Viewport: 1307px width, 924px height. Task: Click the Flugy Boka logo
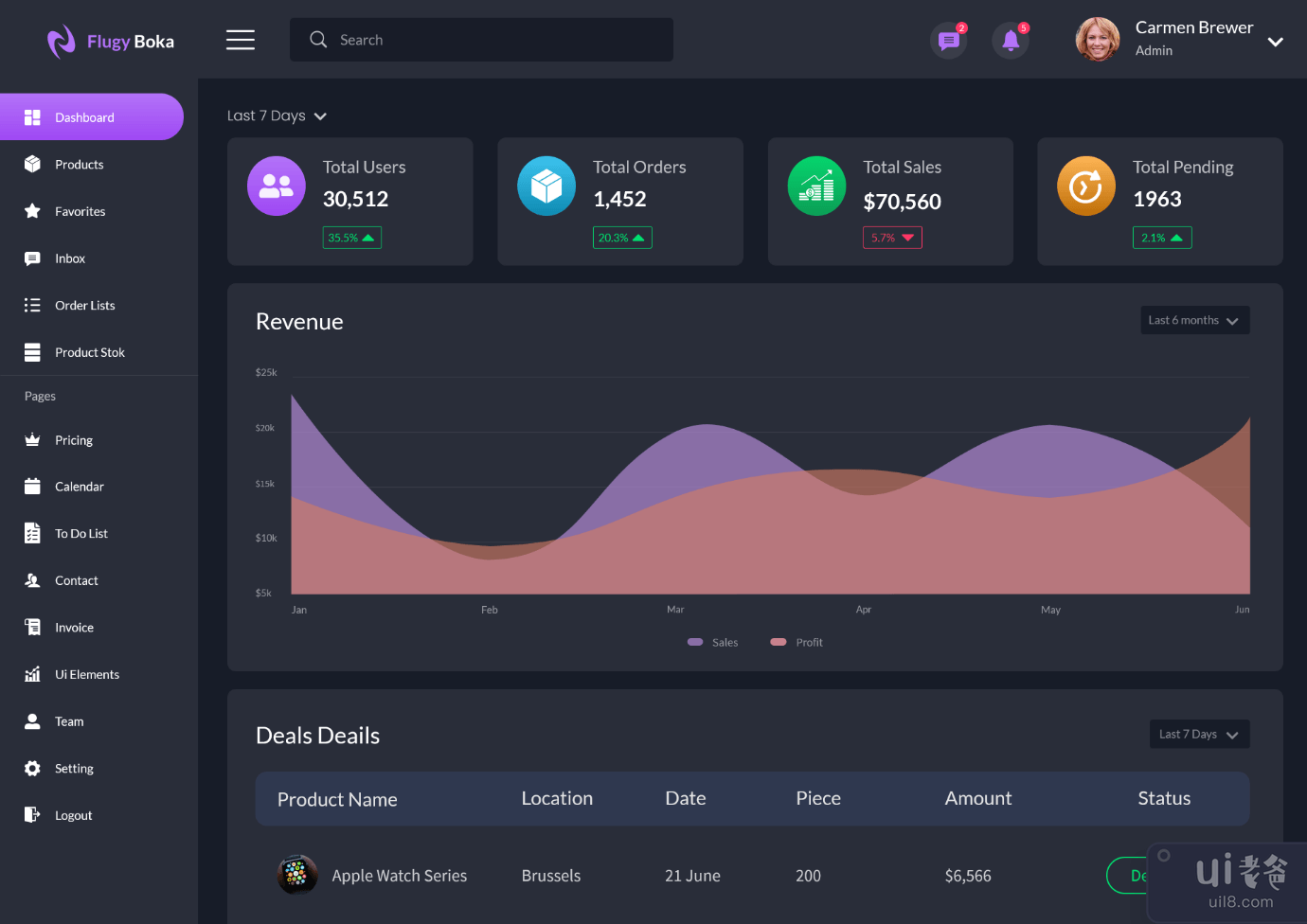click(x=111, y=42)
